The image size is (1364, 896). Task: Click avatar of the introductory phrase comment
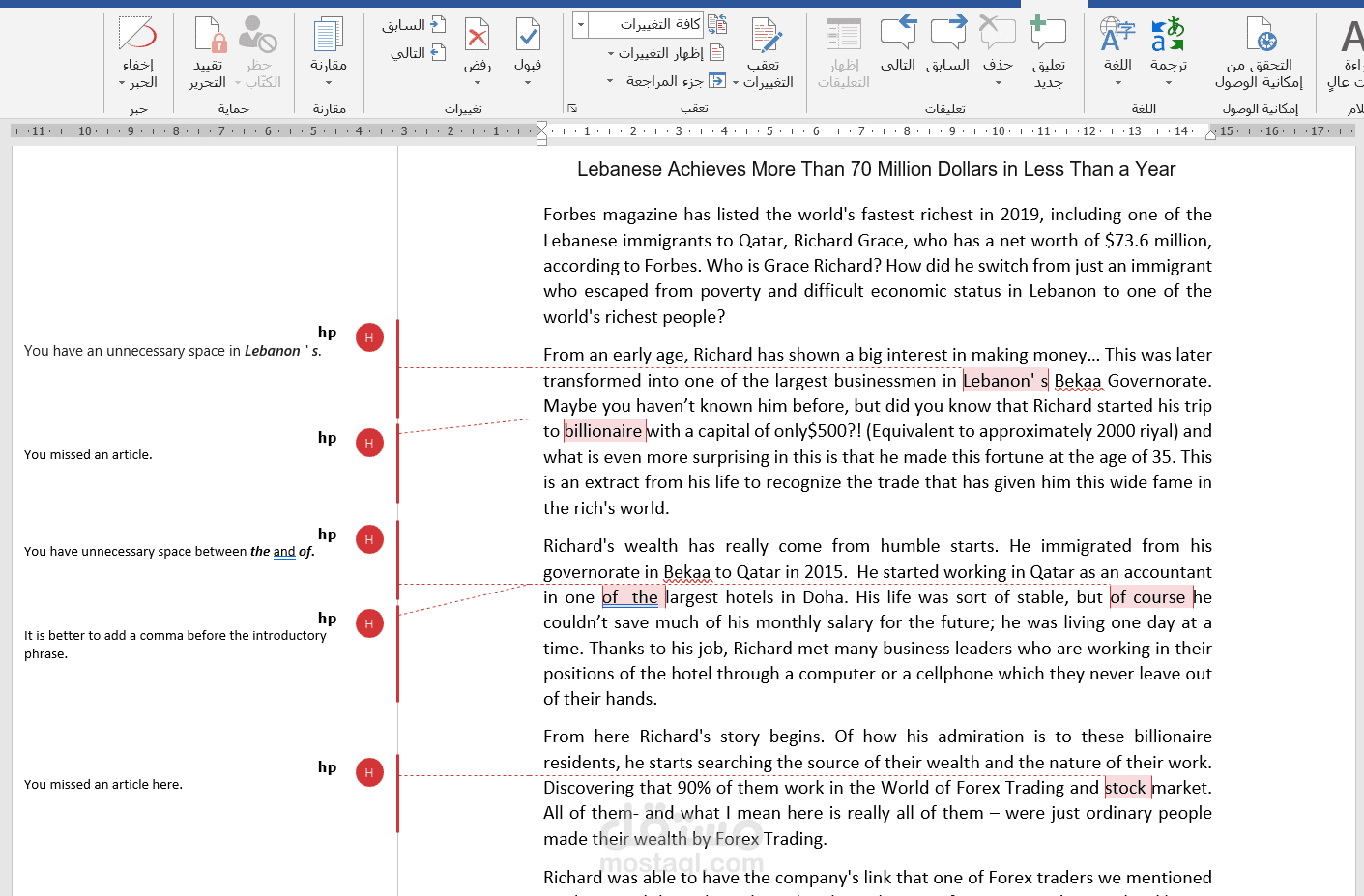[x=369, y=623]
